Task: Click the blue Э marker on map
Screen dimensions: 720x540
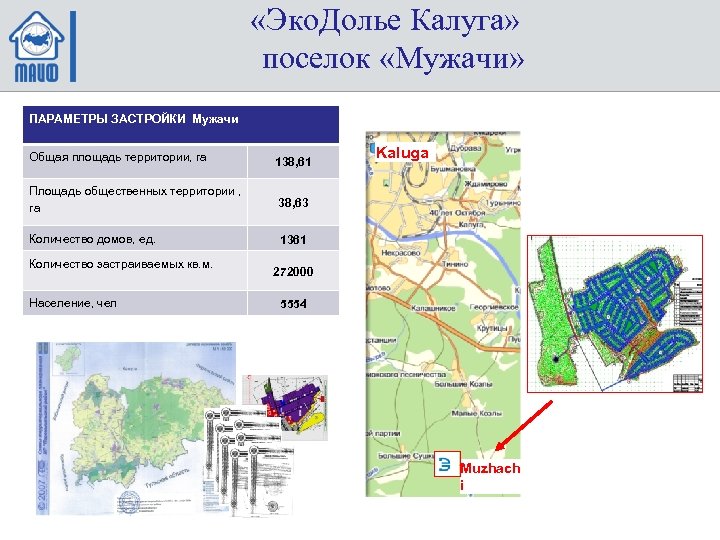Action: pyautogui.click(x=447, y=464)
